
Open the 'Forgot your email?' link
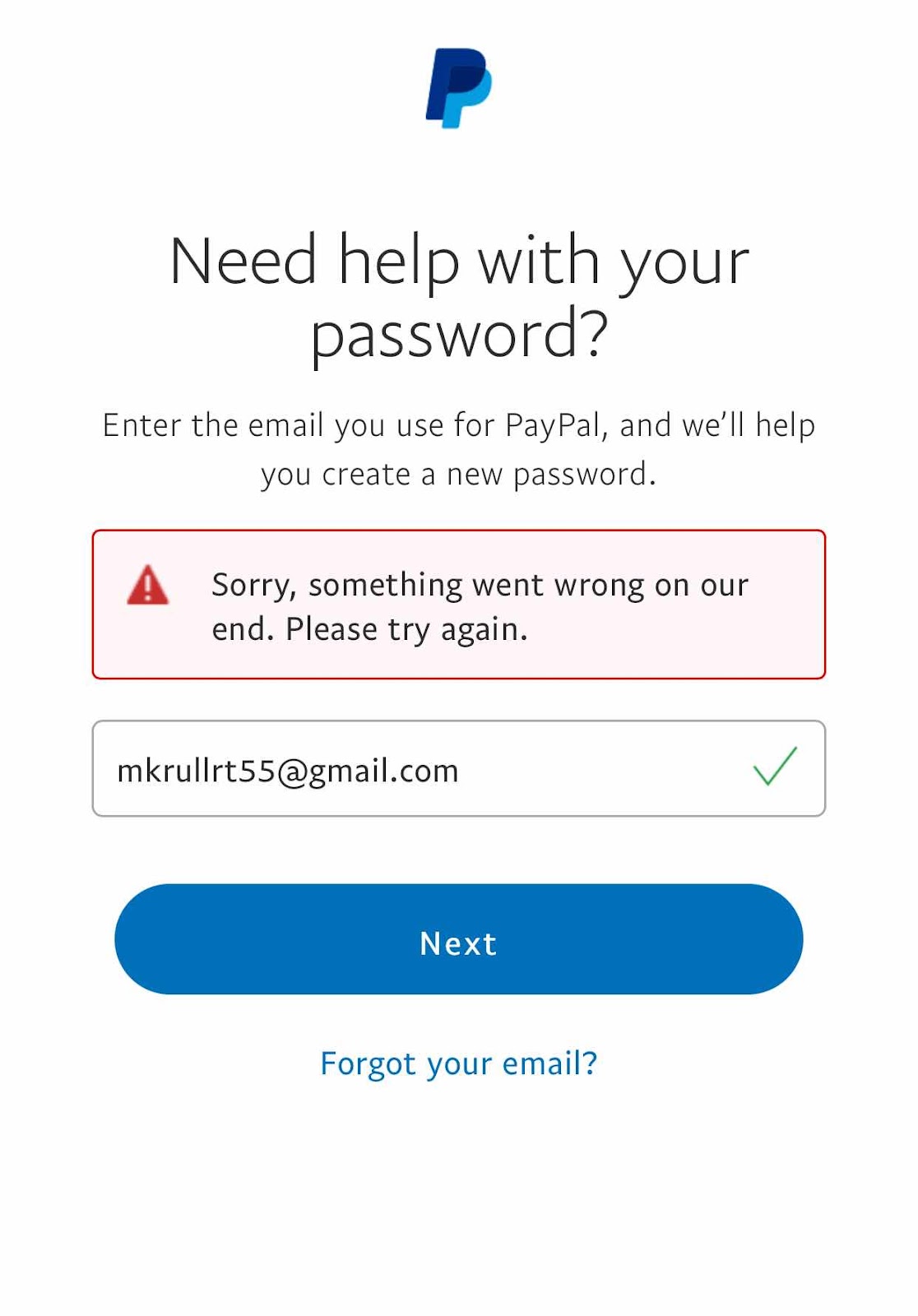coord(459,1063)
